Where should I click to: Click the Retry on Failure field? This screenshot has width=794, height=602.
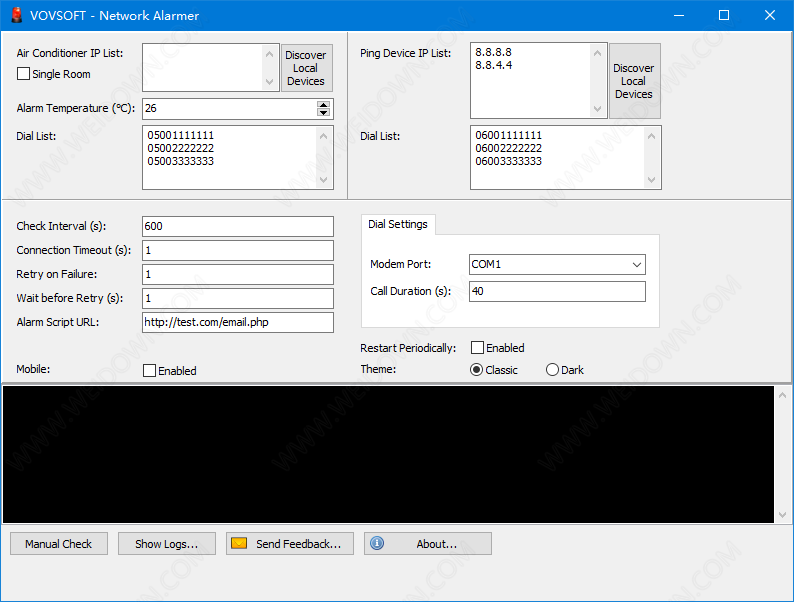[x=237, y=274]
